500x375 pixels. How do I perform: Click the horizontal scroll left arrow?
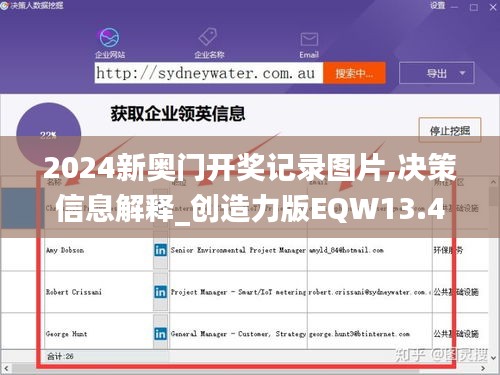(x=6, y=369)
